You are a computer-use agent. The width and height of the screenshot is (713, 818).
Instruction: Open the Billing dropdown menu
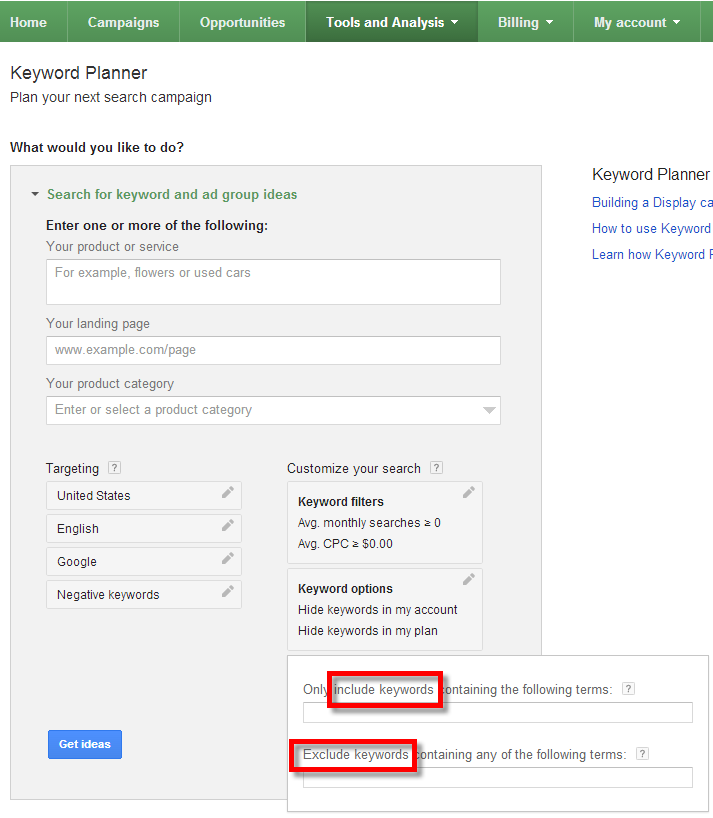pos(525,22)
